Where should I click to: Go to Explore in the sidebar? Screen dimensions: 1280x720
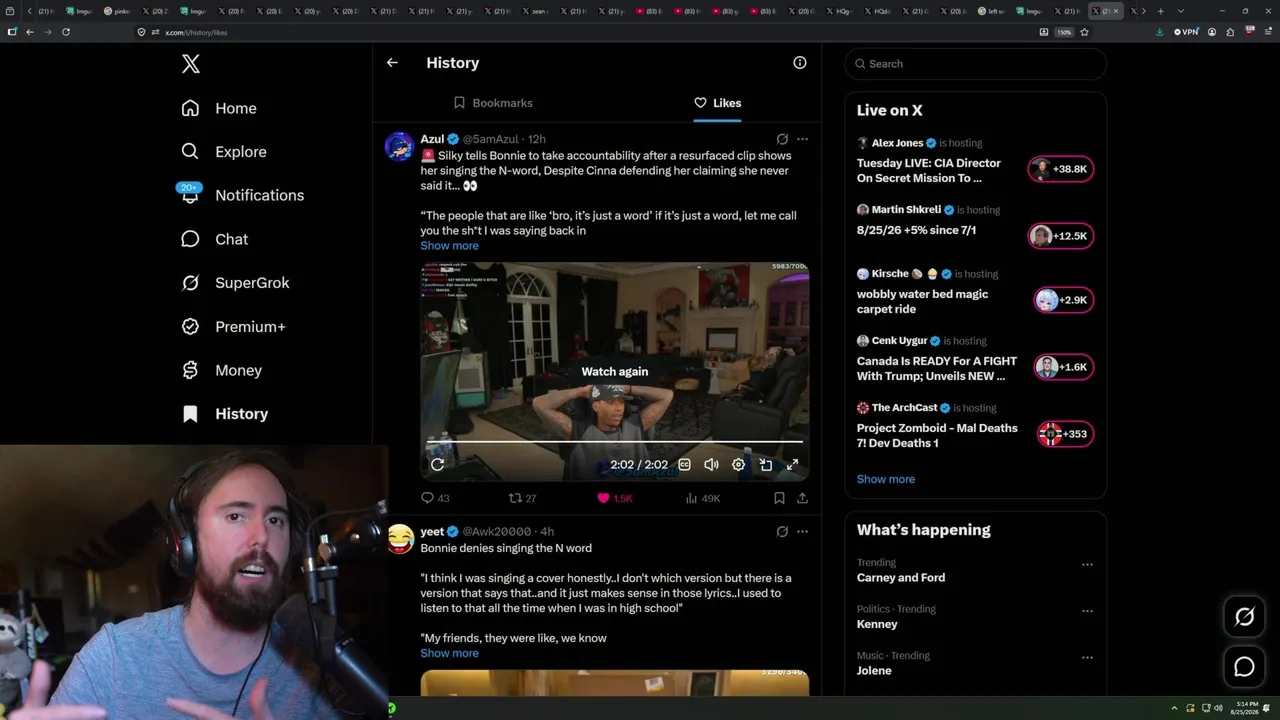(x=224, y=152)
